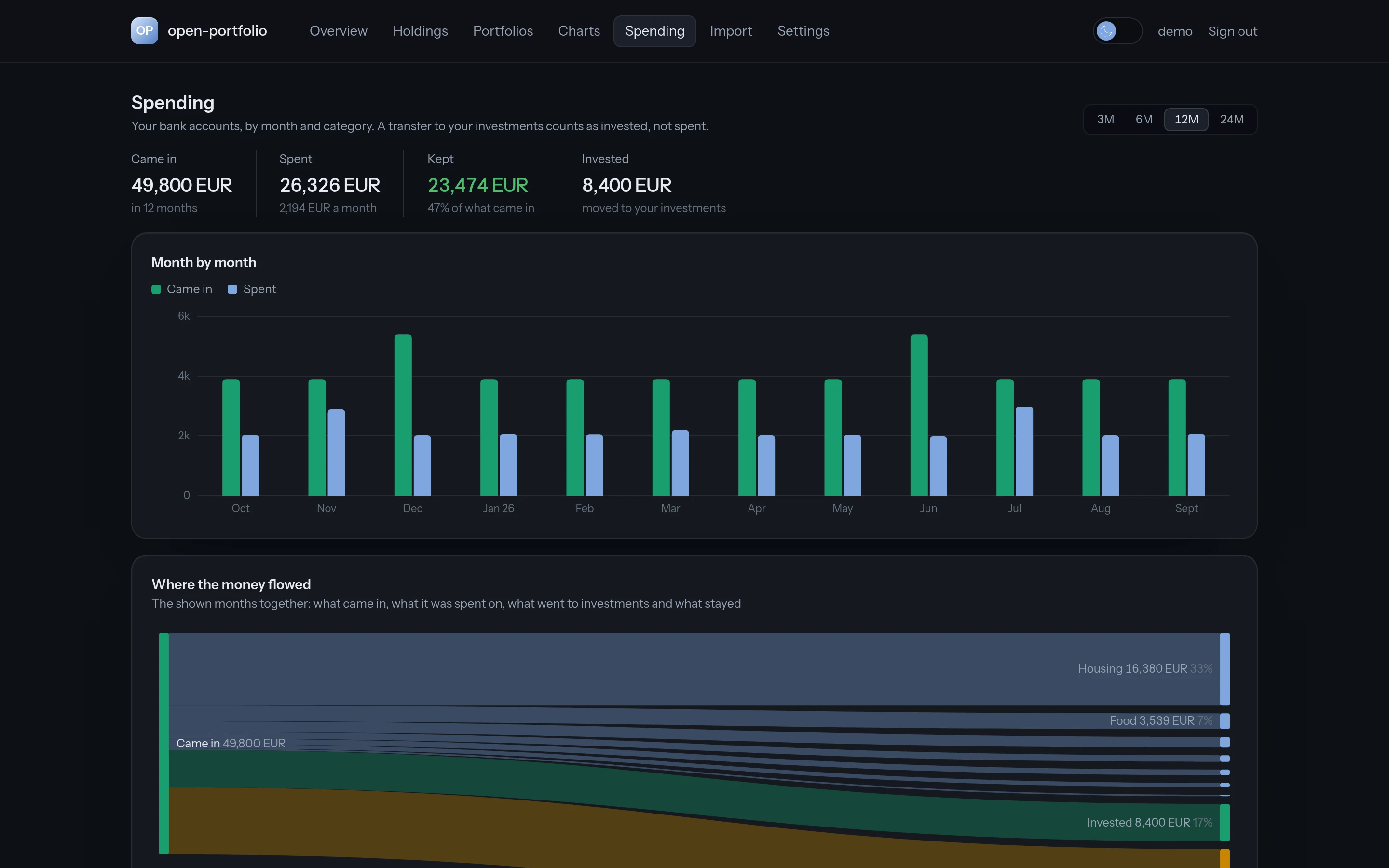Screen dimensions: 1389x868
Task: Click the Came in 49,800 EUR Sankey label
Action: 231,744
